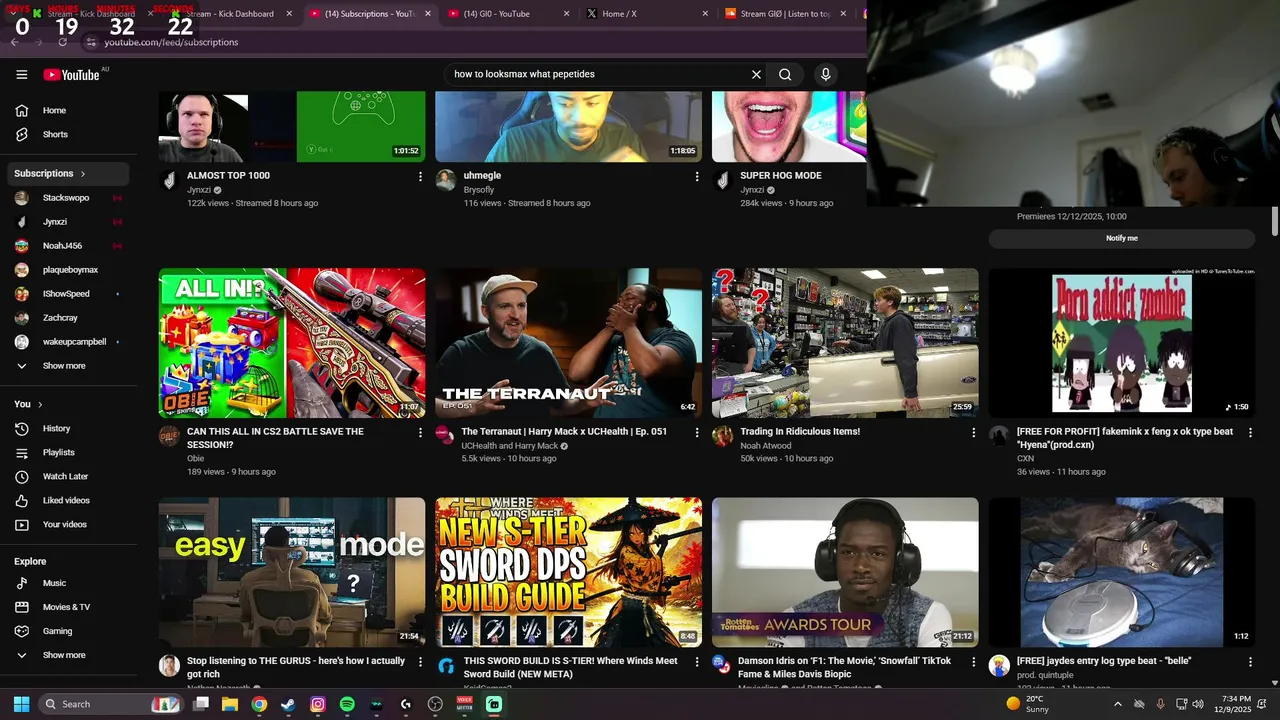
Task: Click the magnifying glass search button
Action: coord(785,74)
